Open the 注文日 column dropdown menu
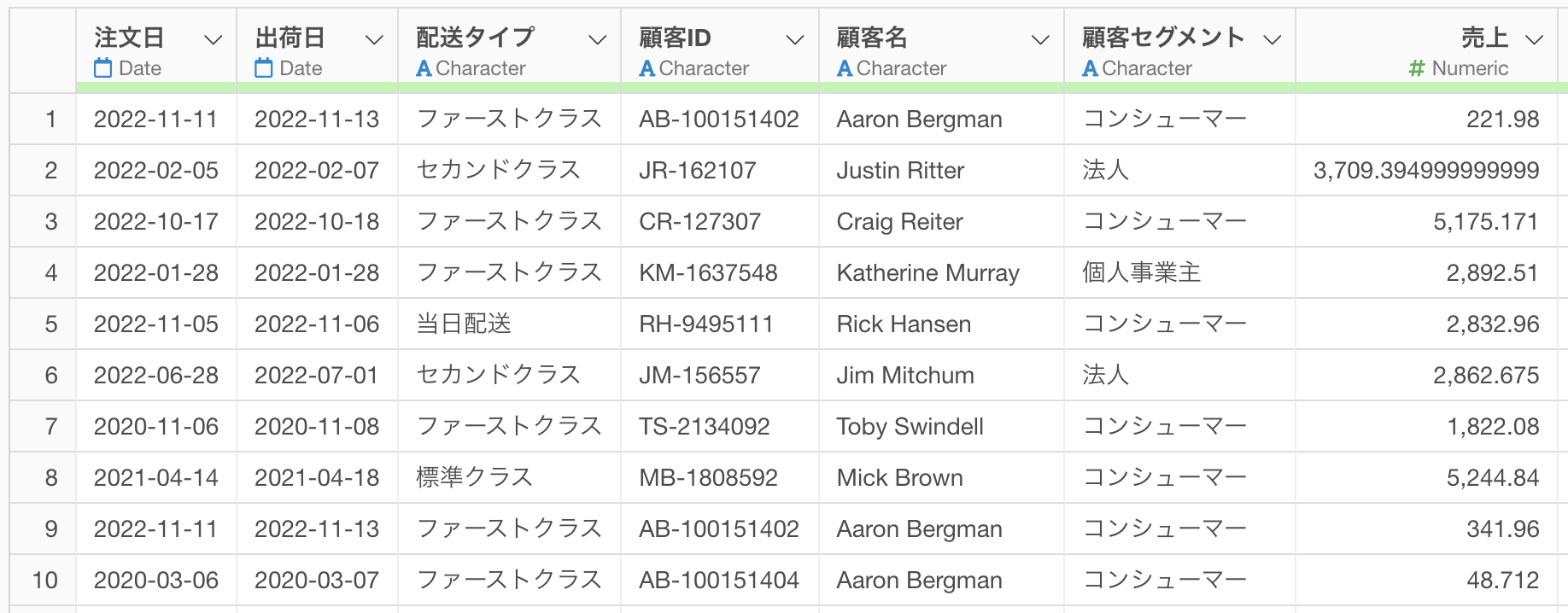This screenshot has width=1568, height=613. 214,39
